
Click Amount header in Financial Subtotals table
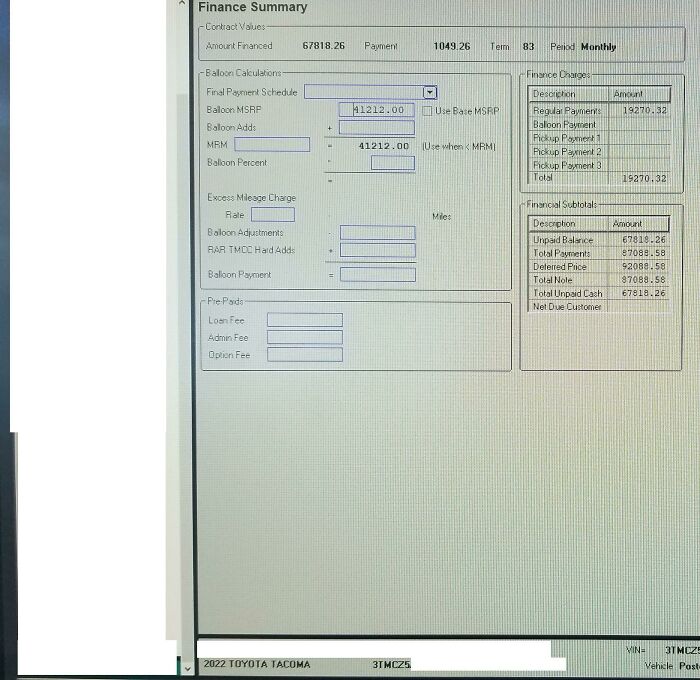(x=641, y=224)
